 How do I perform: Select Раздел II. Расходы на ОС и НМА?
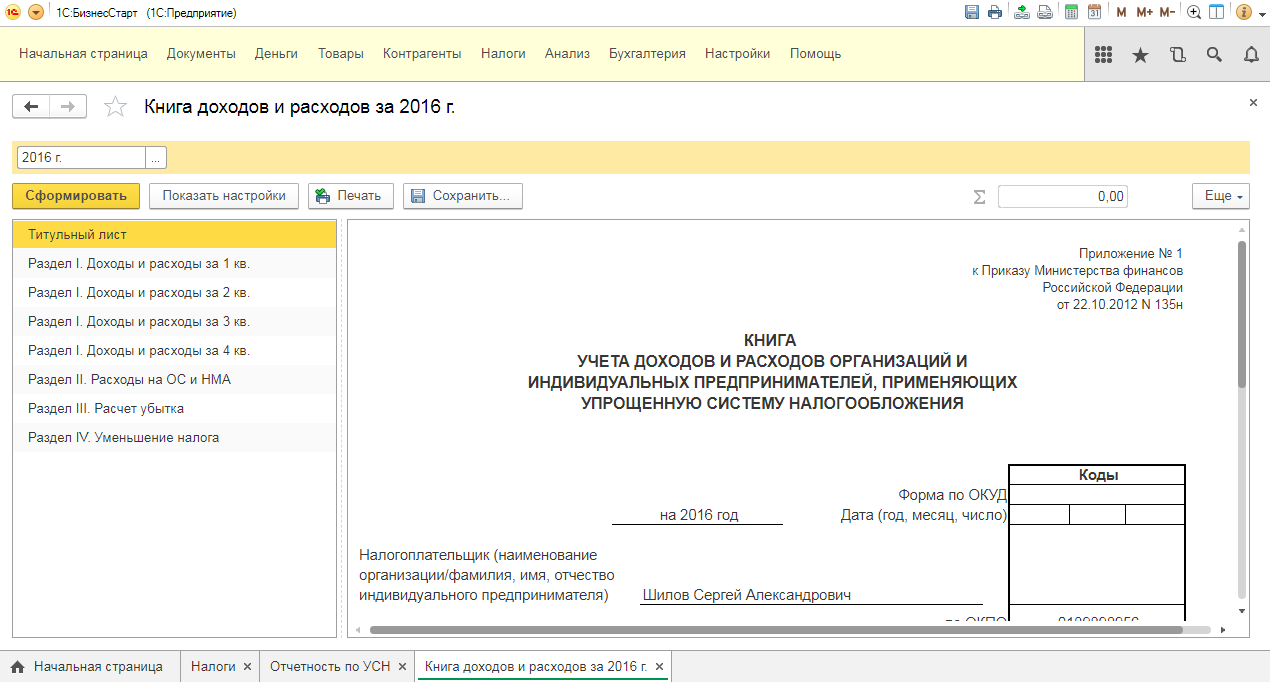click(x=129, y=380)
